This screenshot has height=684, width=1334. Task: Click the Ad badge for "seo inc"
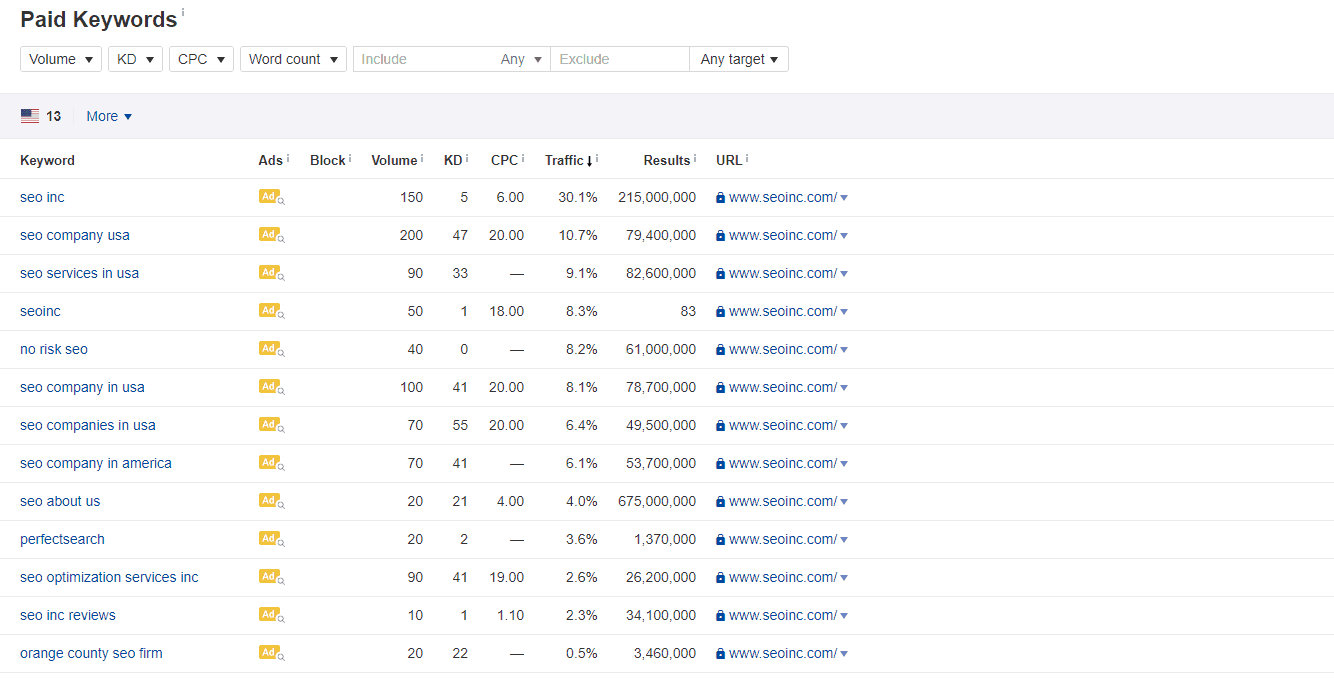tap(268, 196)
